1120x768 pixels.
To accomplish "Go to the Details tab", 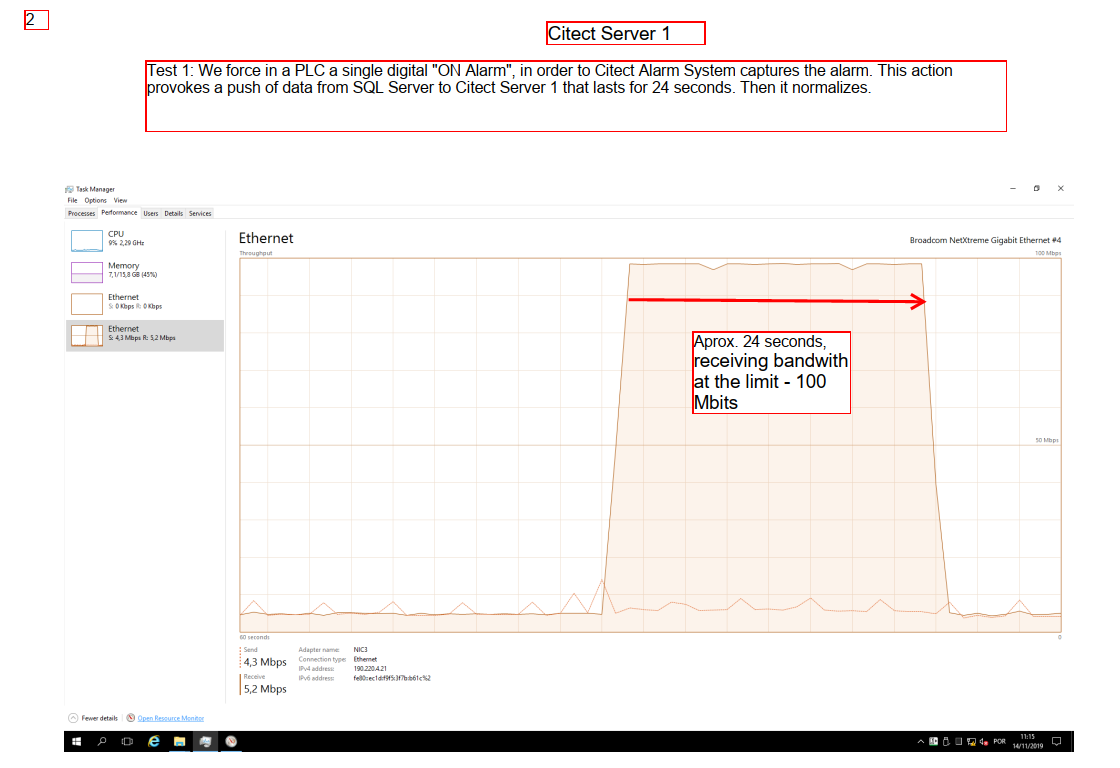I will 174,214.
